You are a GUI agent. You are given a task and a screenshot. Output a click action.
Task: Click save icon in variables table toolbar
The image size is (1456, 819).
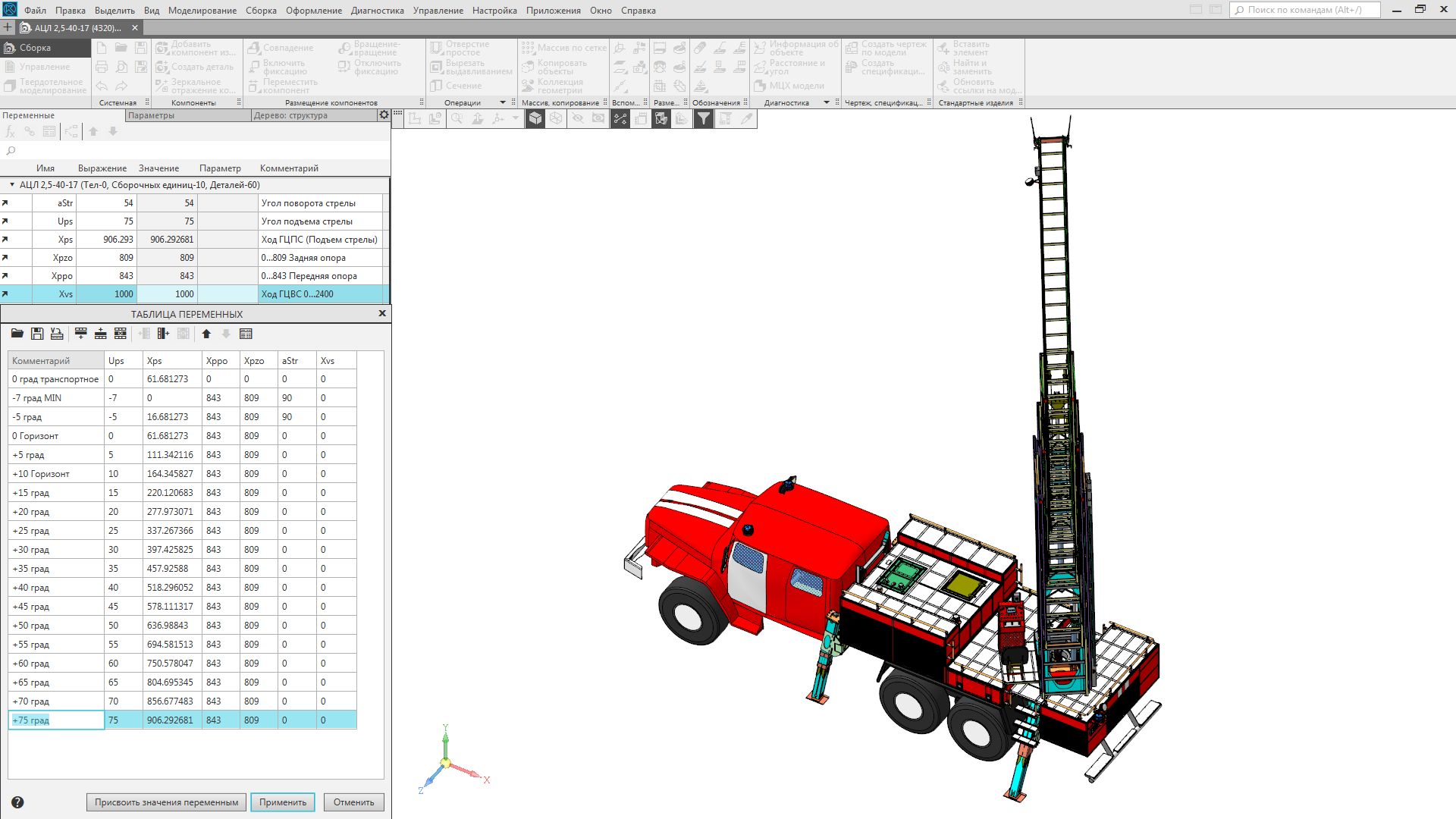(x=36, y=334)
